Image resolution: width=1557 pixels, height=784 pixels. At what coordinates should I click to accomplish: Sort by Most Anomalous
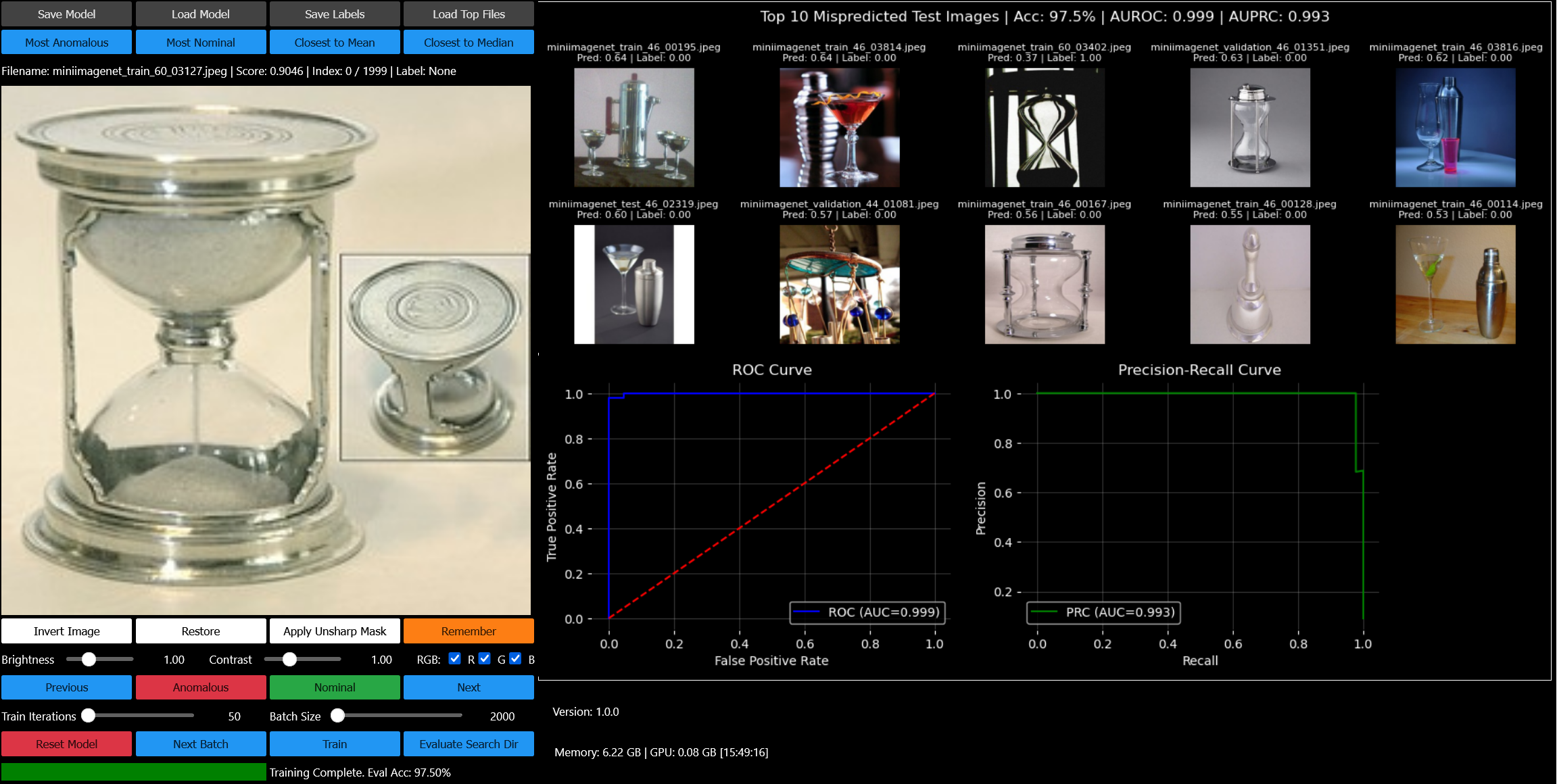(66, 43)
